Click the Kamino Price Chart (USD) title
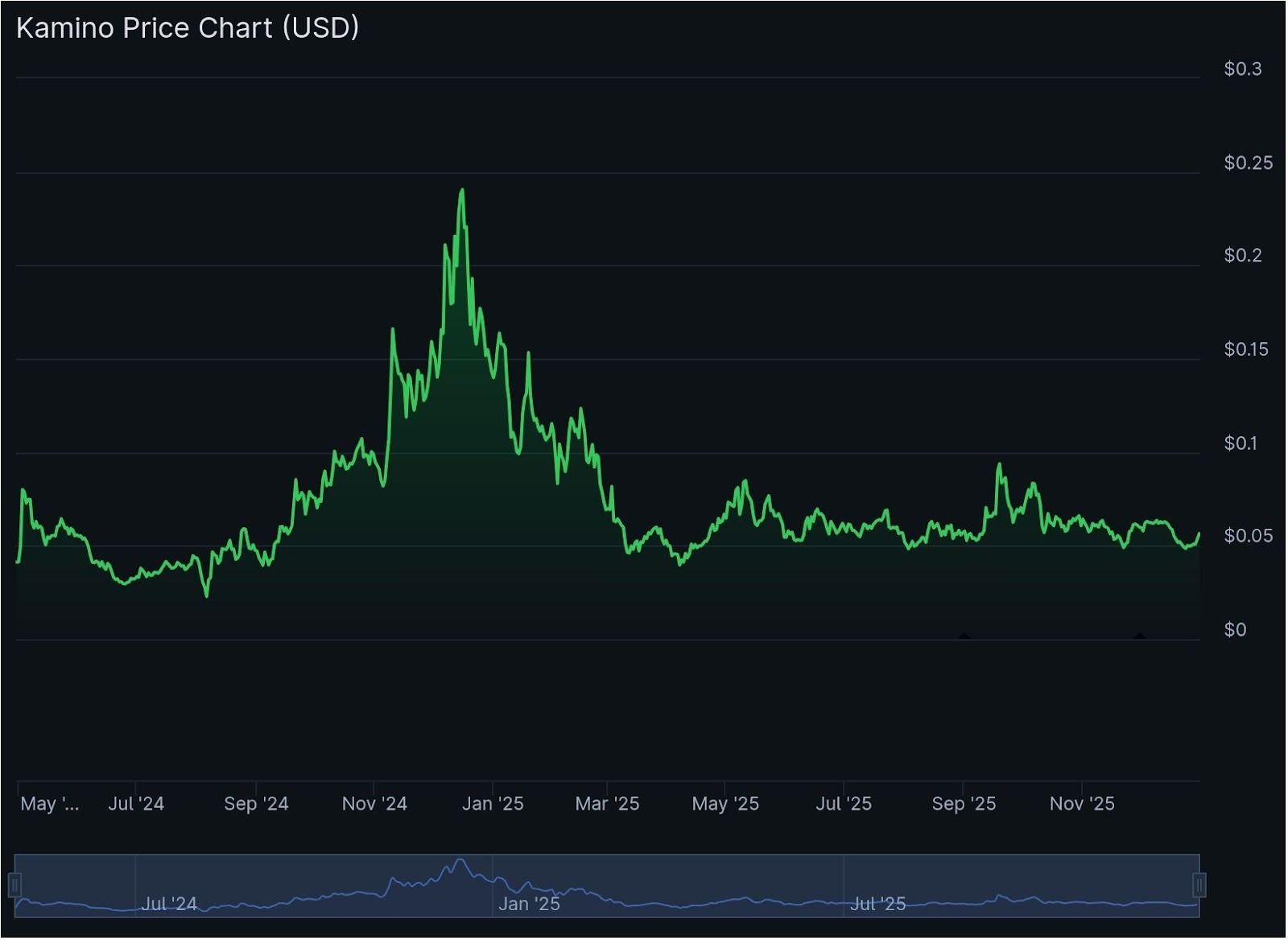1288x940 pixels. point(188,28)
